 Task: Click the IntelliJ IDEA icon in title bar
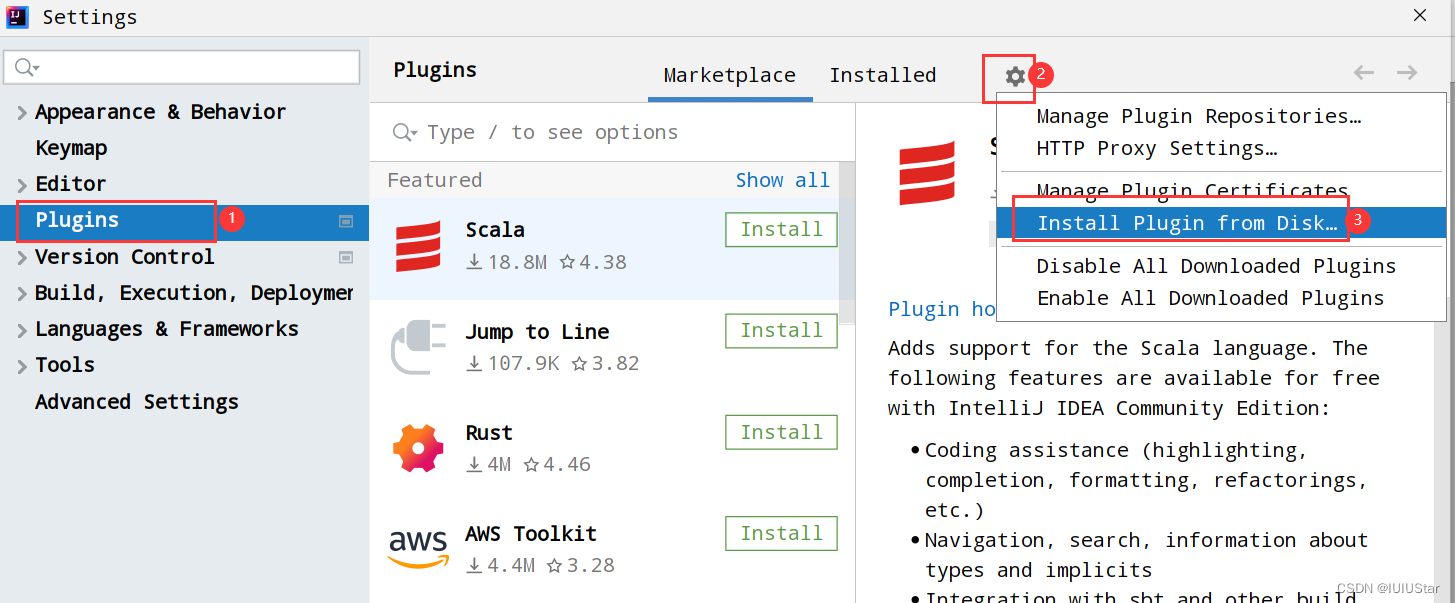(x=18, y=17)
